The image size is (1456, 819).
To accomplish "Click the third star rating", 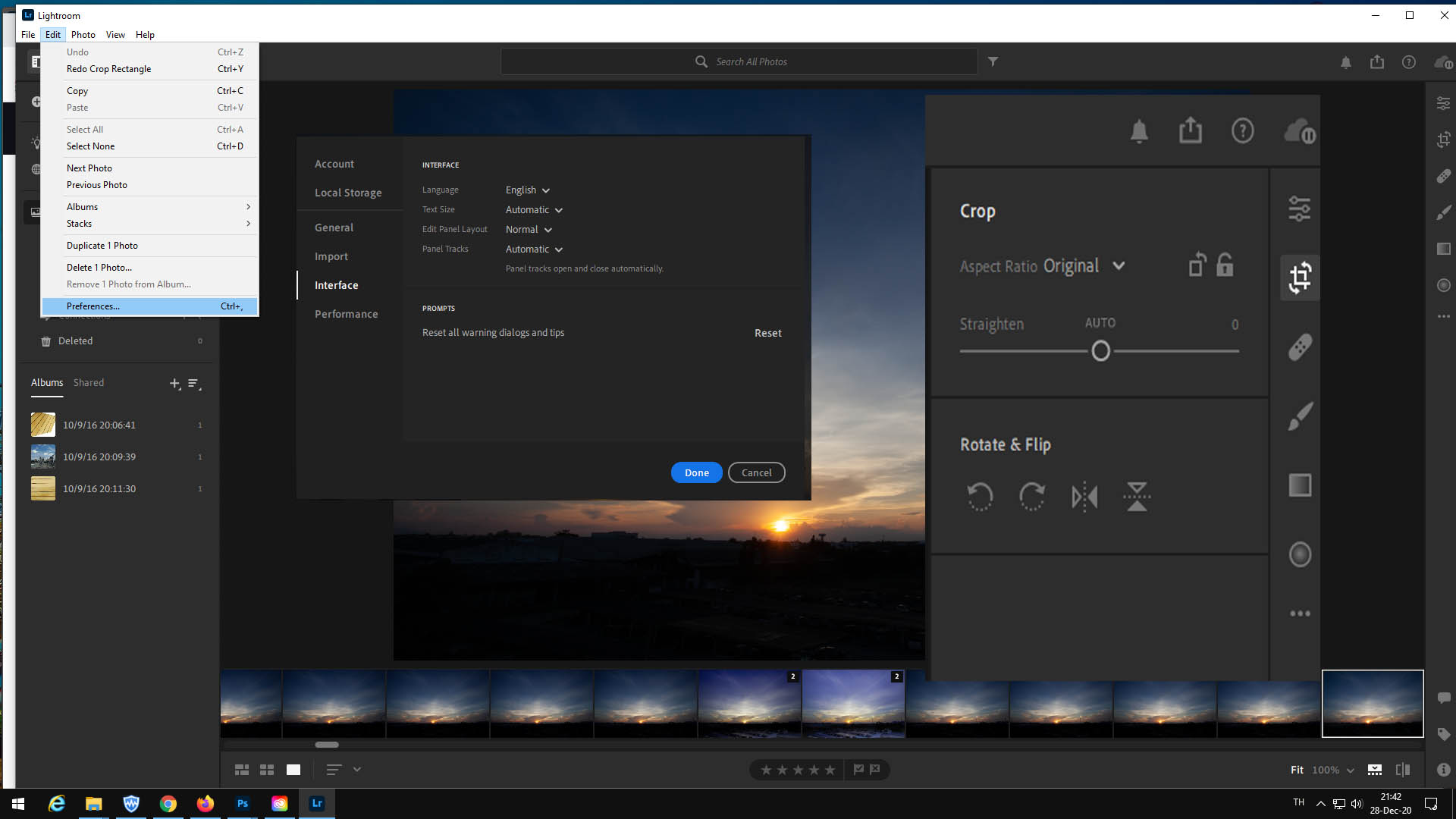I will [798, 770].
